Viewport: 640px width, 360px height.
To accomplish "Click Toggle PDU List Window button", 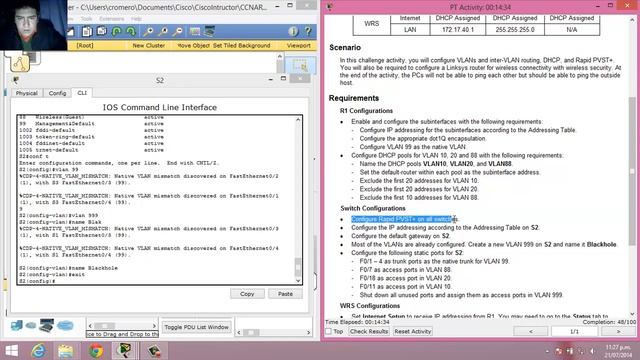I will tap(196, 327).
